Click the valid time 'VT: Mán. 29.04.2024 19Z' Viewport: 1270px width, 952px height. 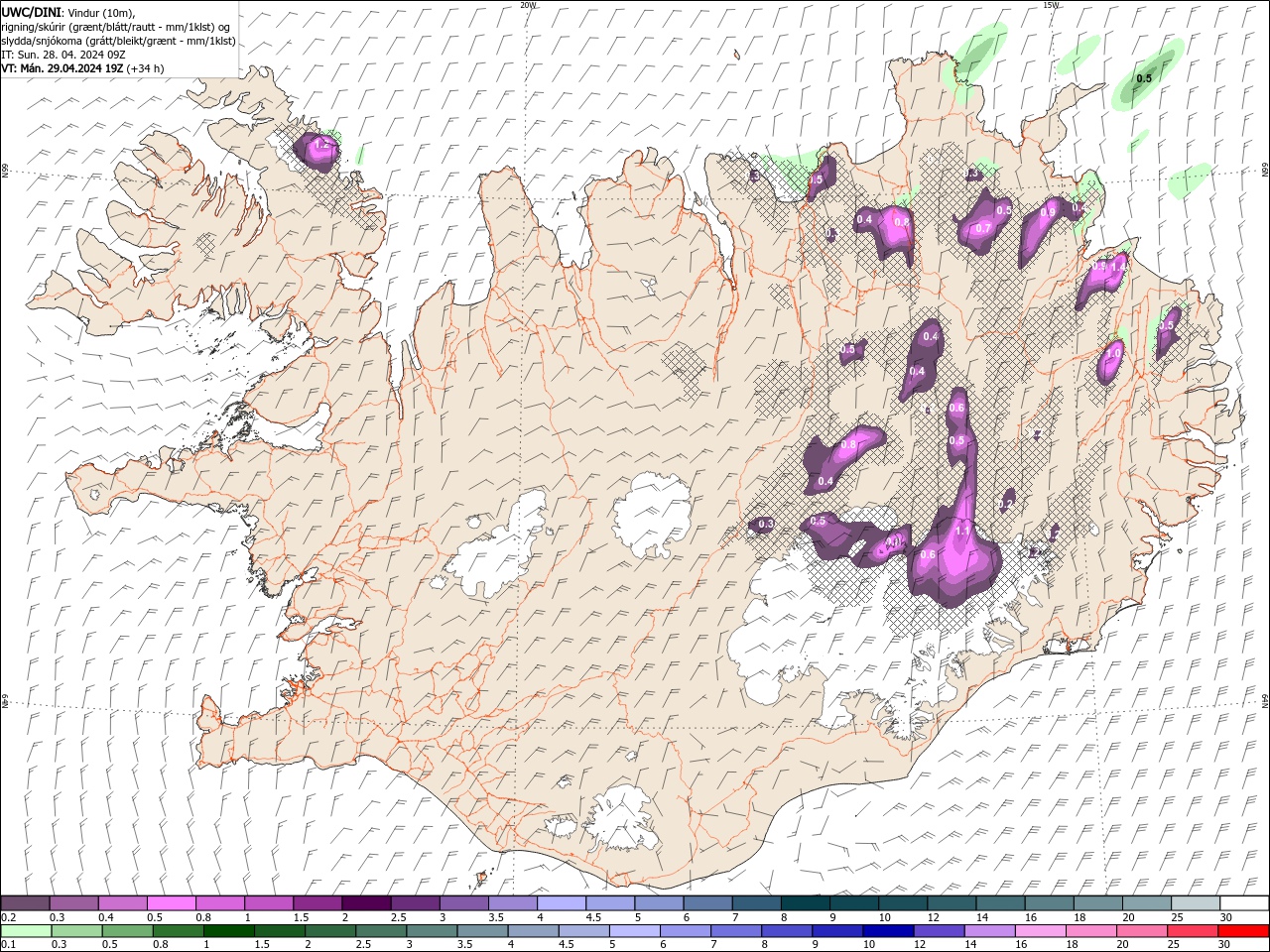(63, 68)
